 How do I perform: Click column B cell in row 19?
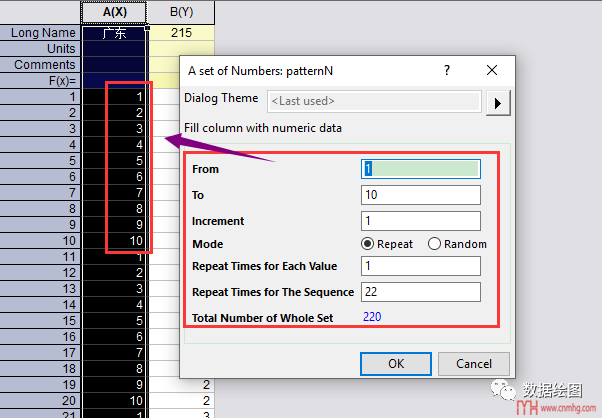[181, 385]
